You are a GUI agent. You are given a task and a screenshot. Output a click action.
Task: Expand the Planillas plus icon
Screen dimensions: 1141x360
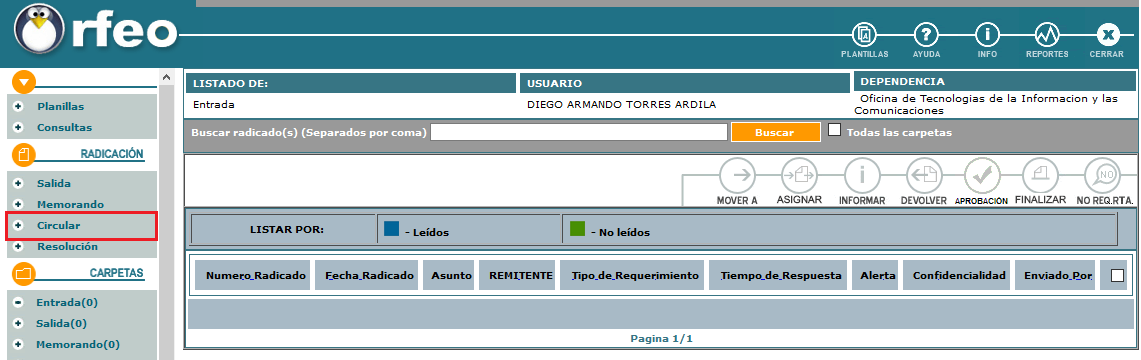click(x=18, y=106)
